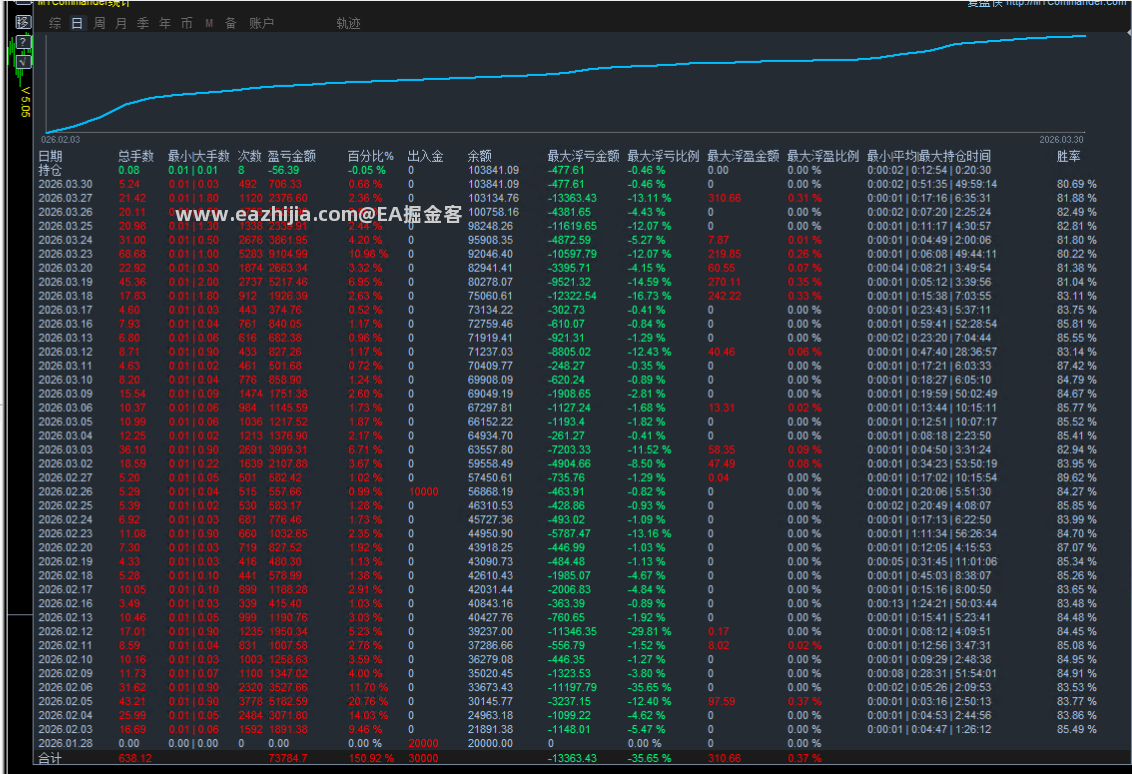Click the 20.76 % percentage cell
This screenshot has width=1132, height=774.
click(368, 702)
